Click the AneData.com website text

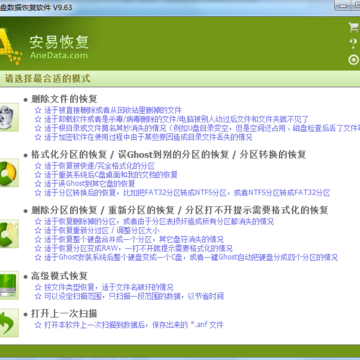pos(59,55)
